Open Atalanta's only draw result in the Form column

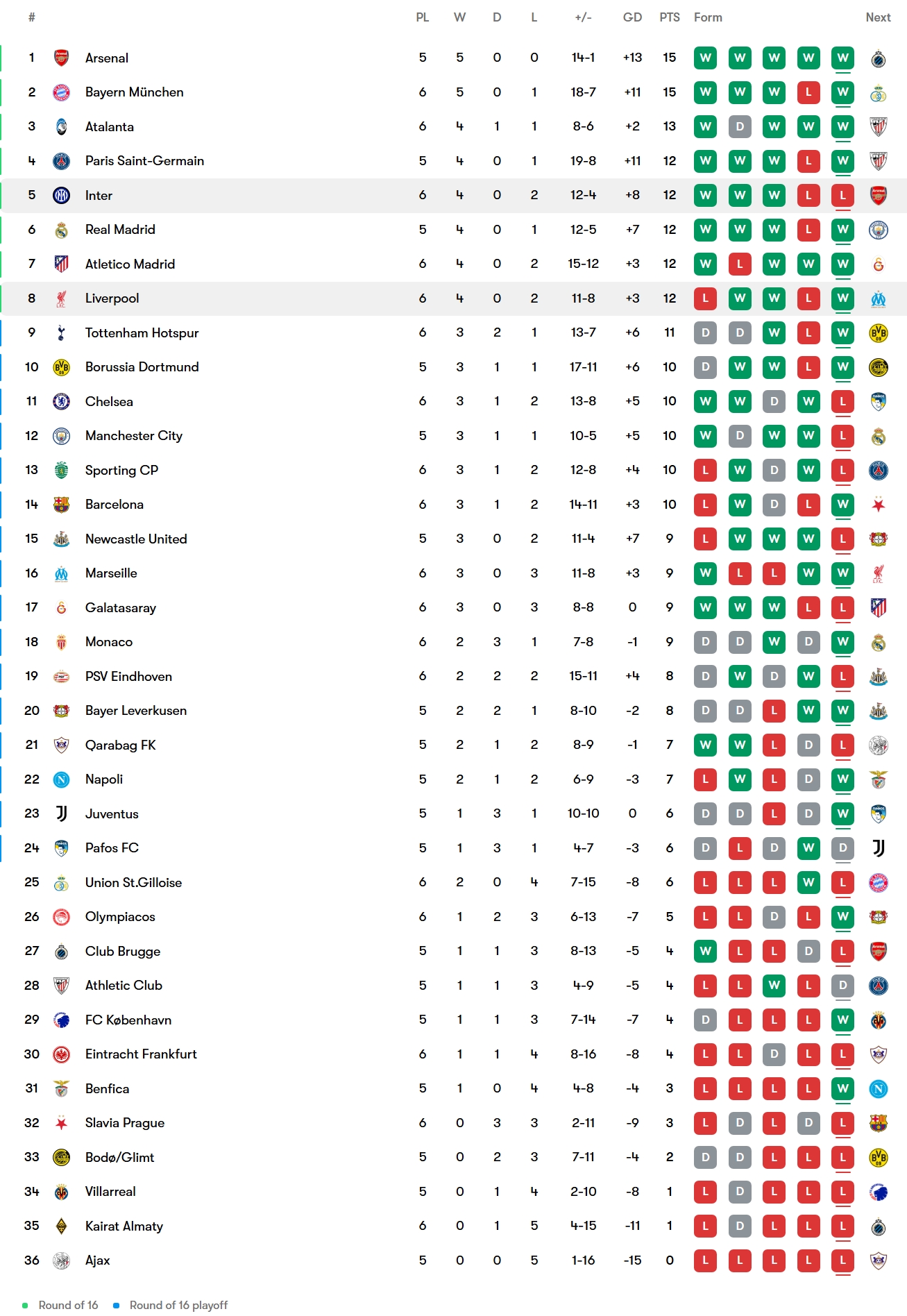coord(740,126)
